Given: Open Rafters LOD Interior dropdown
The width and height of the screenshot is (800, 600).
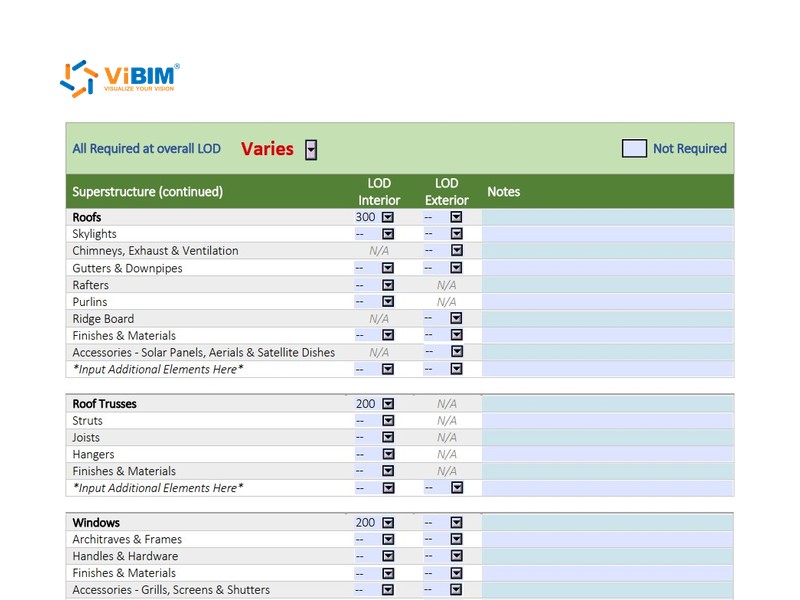Looking at the screenshot, I should point(388,285).
